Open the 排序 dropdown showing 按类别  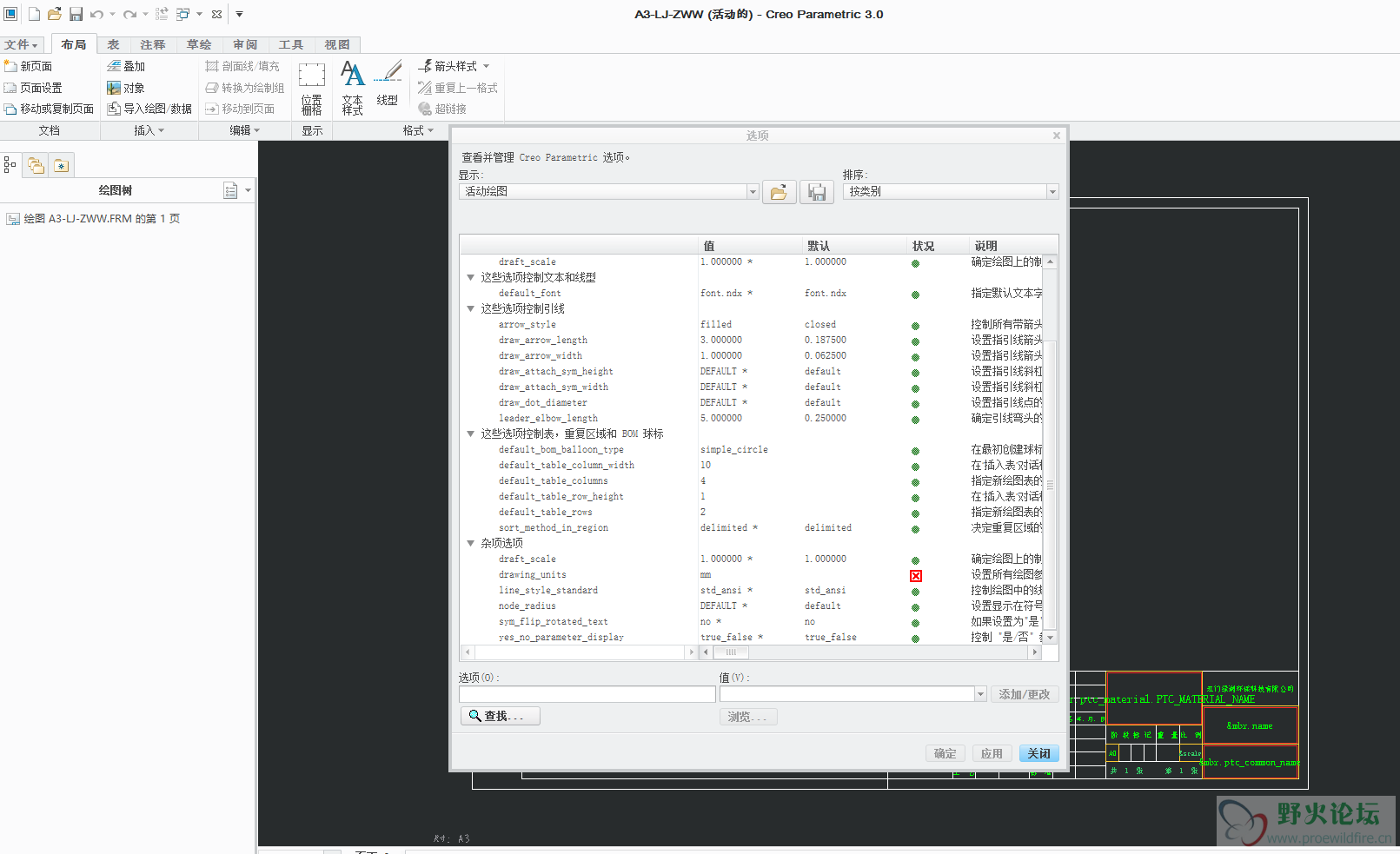click(1052, 191)
